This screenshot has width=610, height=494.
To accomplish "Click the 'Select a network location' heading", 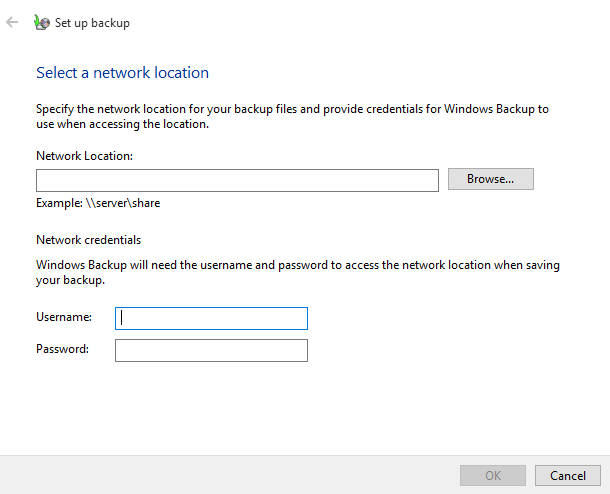I will (123, 73).
